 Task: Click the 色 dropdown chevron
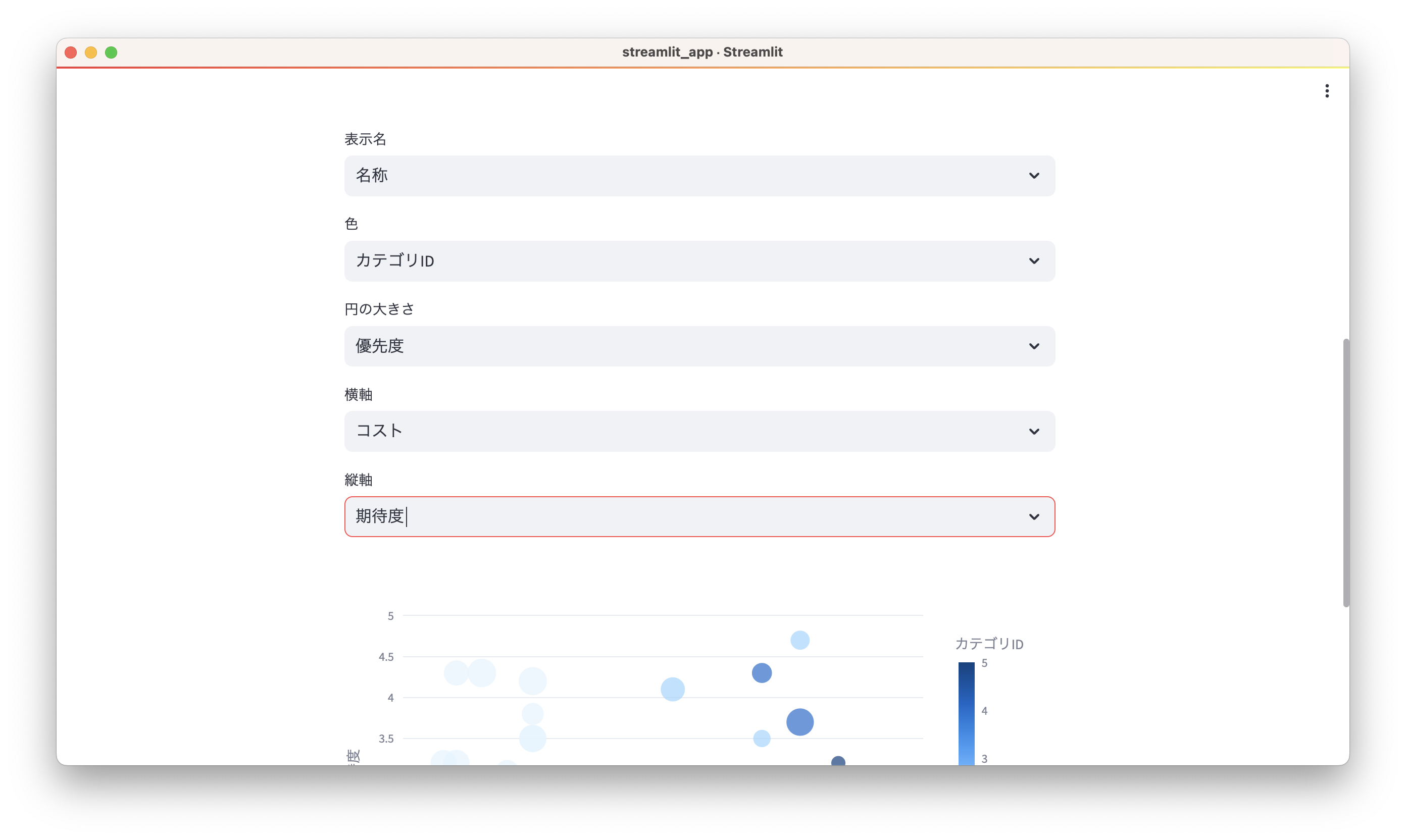1034,261
